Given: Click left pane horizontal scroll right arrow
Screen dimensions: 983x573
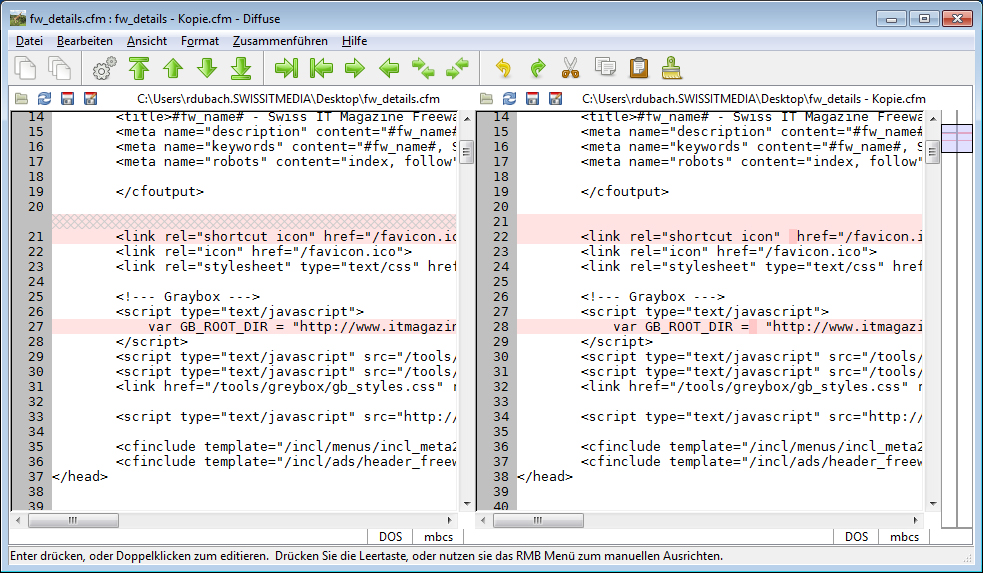Looking at the screenshot, I should 449,520.
